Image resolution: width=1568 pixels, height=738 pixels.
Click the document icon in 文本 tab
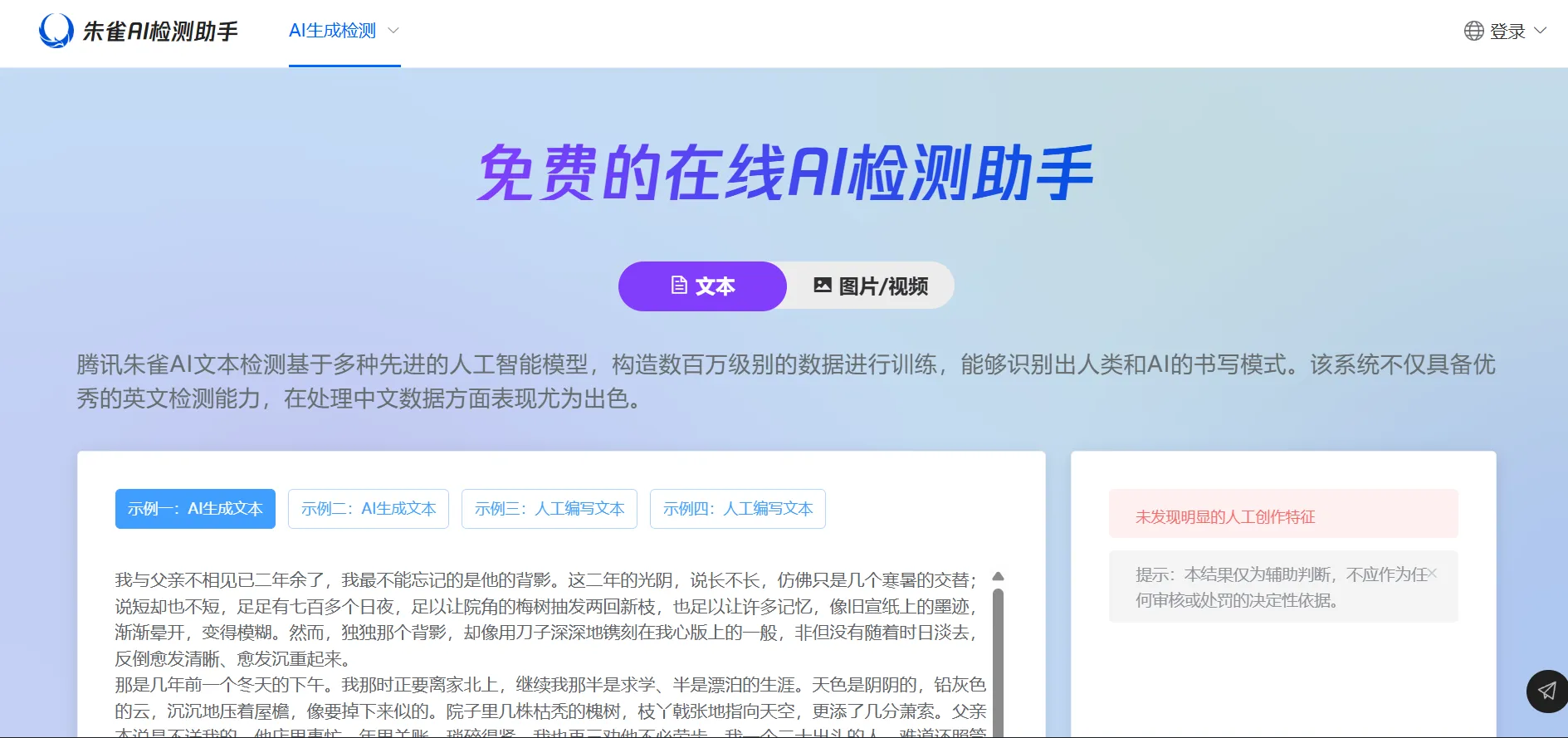pyautogui.click(x=679, y=286)
